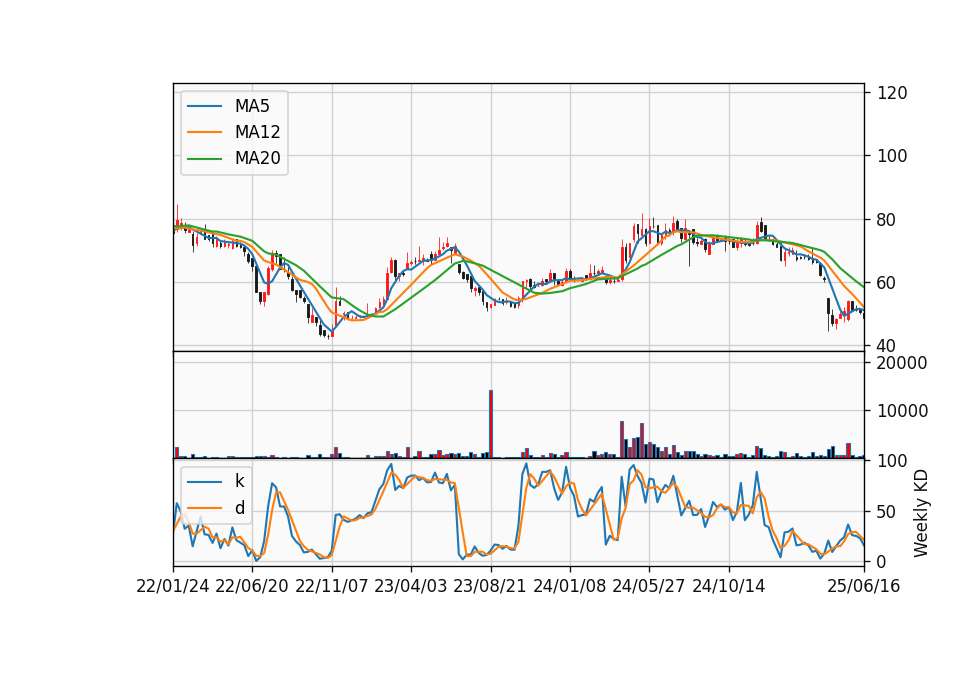Click the 22/01/24 date tick label
The image size is (960, 690).
click(x=173, y=587)
